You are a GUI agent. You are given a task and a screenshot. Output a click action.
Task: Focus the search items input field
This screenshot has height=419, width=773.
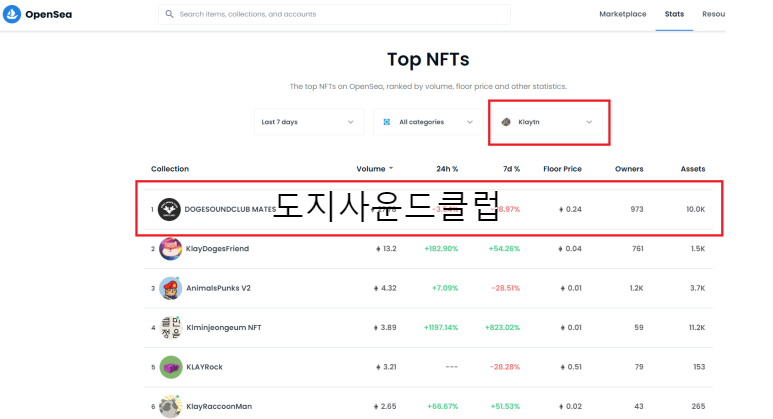tap(334, 14)
